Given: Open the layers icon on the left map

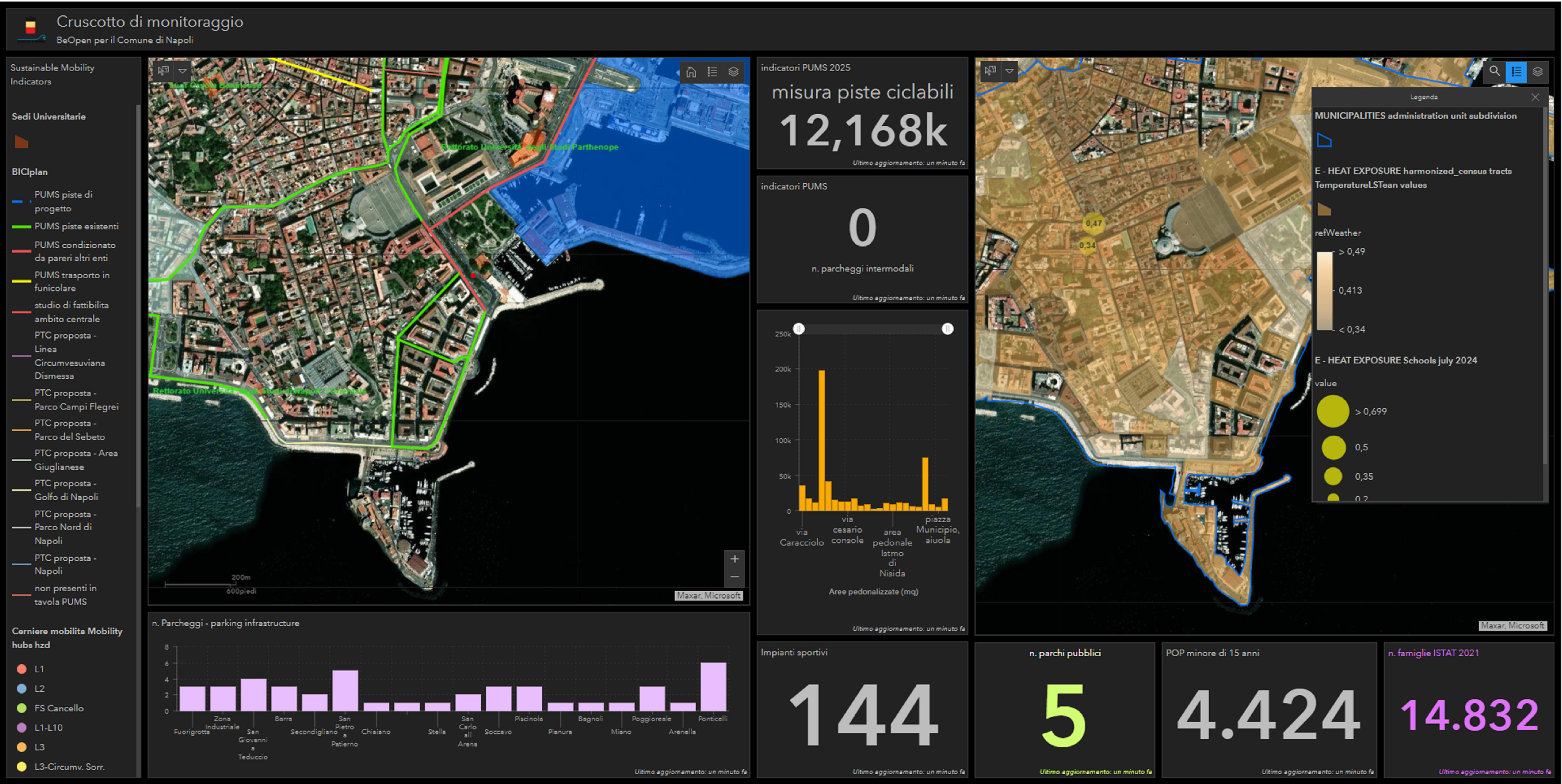Looking at the screenshot, I should (x=734, y=72).
